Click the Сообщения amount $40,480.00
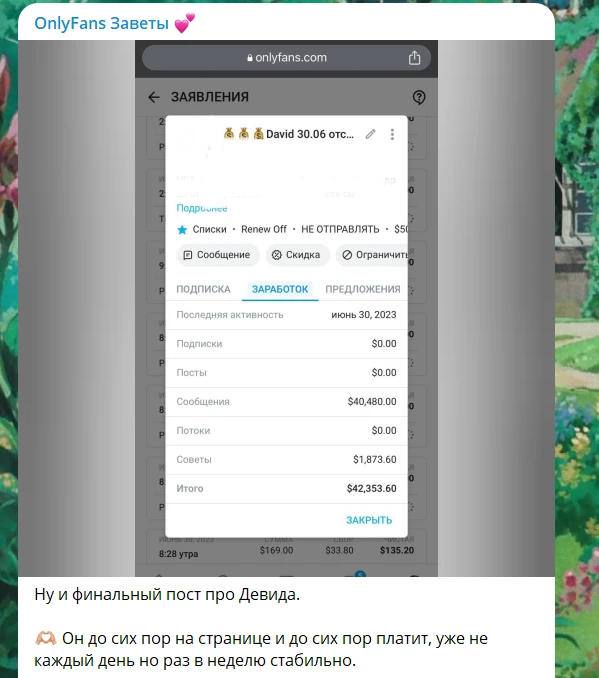 click(372, 402)
